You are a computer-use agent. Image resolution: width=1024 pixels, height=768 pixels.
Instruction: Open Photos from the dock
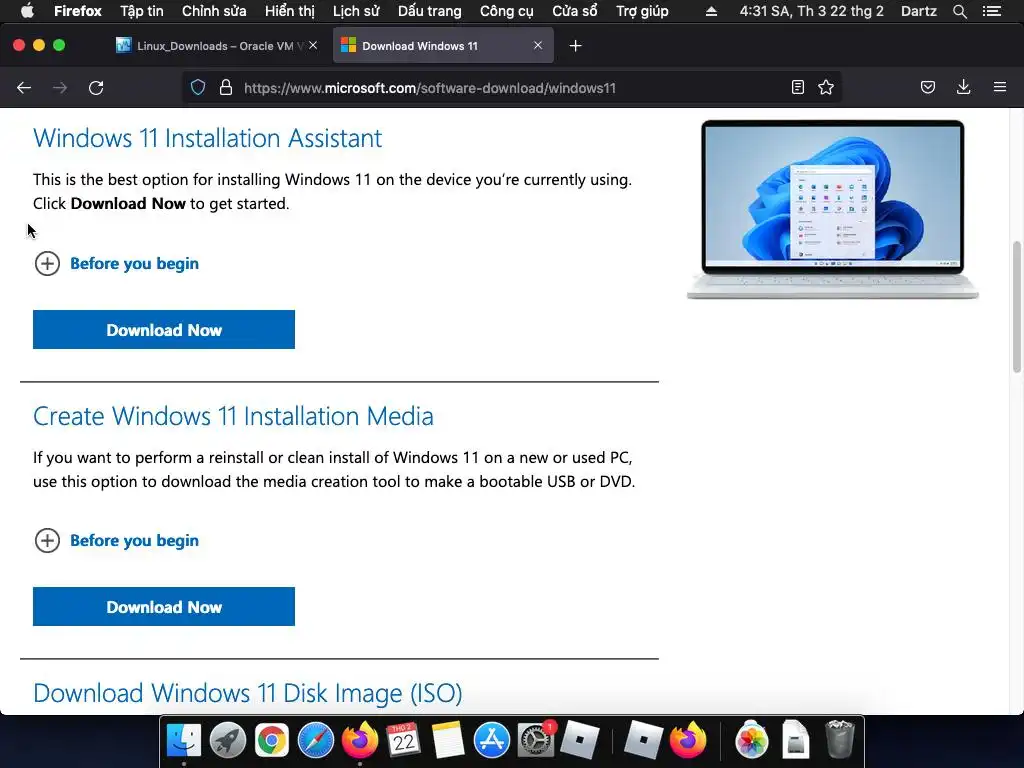[752, 740]
